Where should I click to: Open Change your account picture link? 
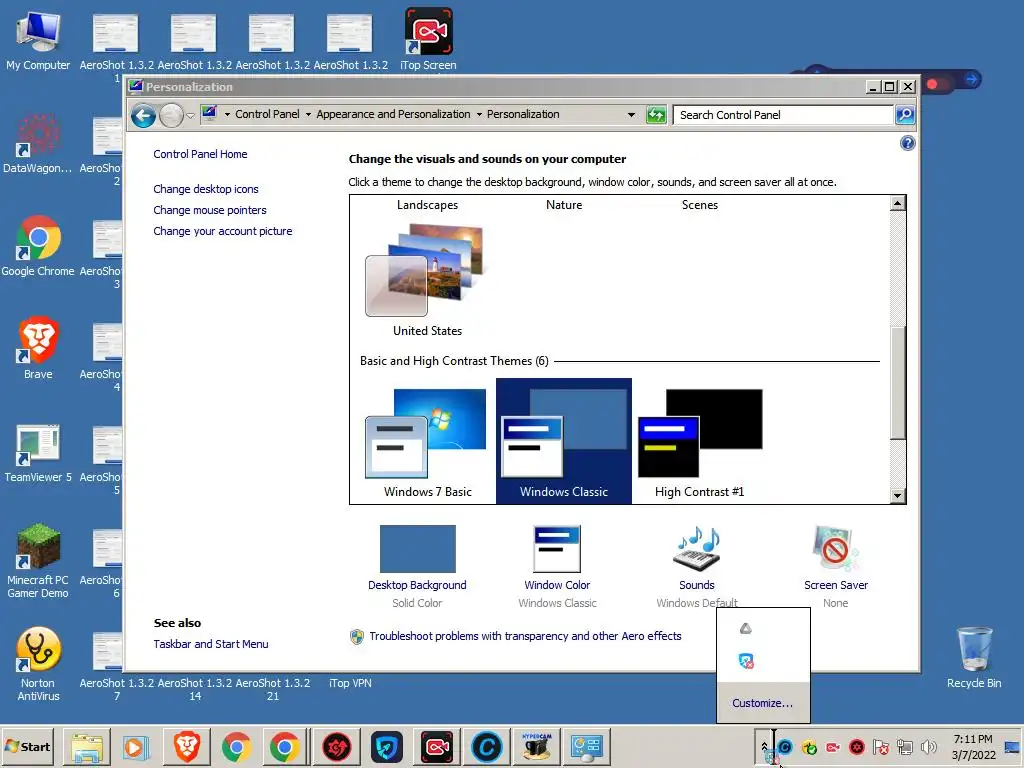223,231
